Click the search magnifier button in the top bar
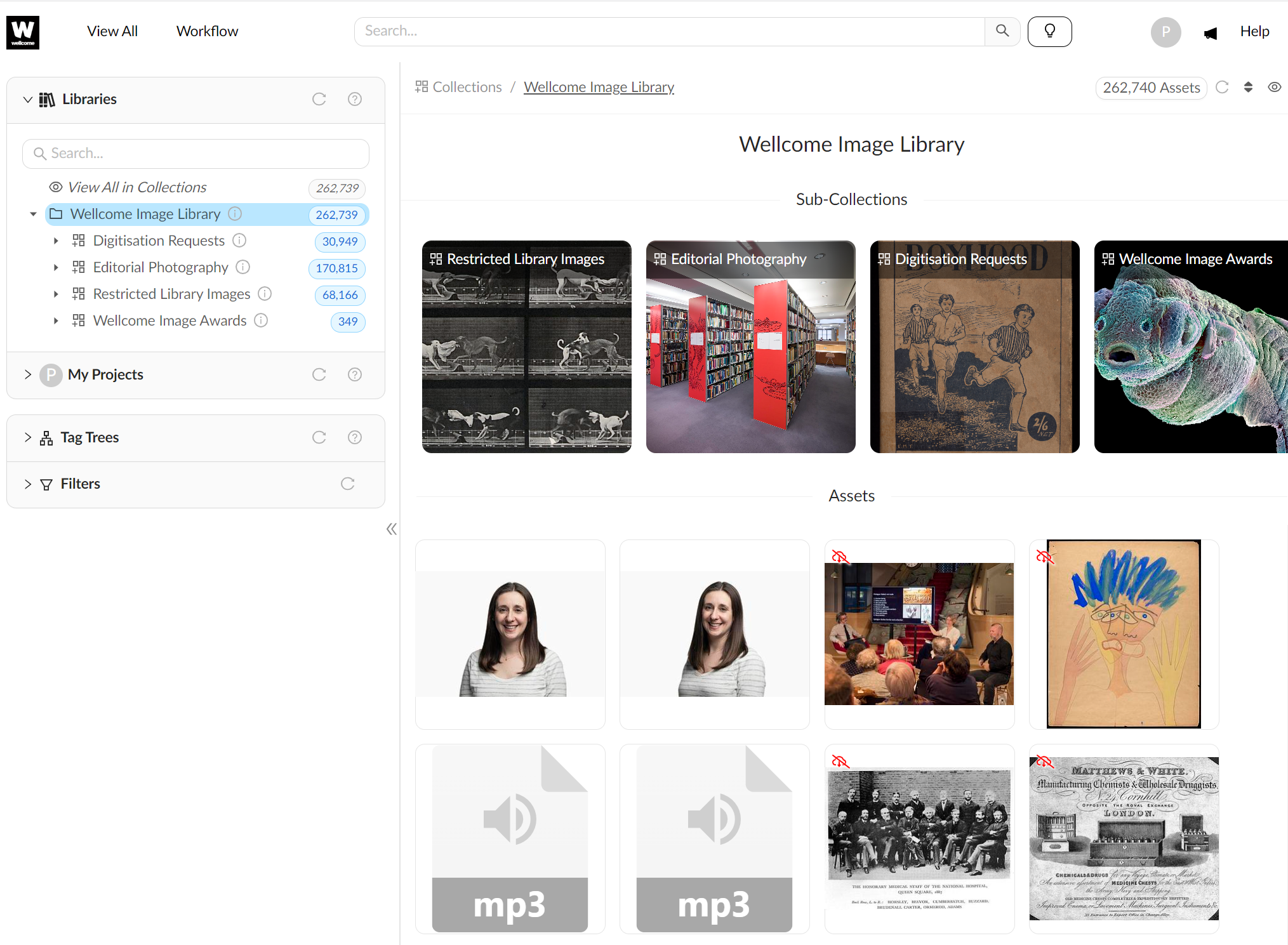The height and width of the screenshot is (945, 1288). [1002, 31]
